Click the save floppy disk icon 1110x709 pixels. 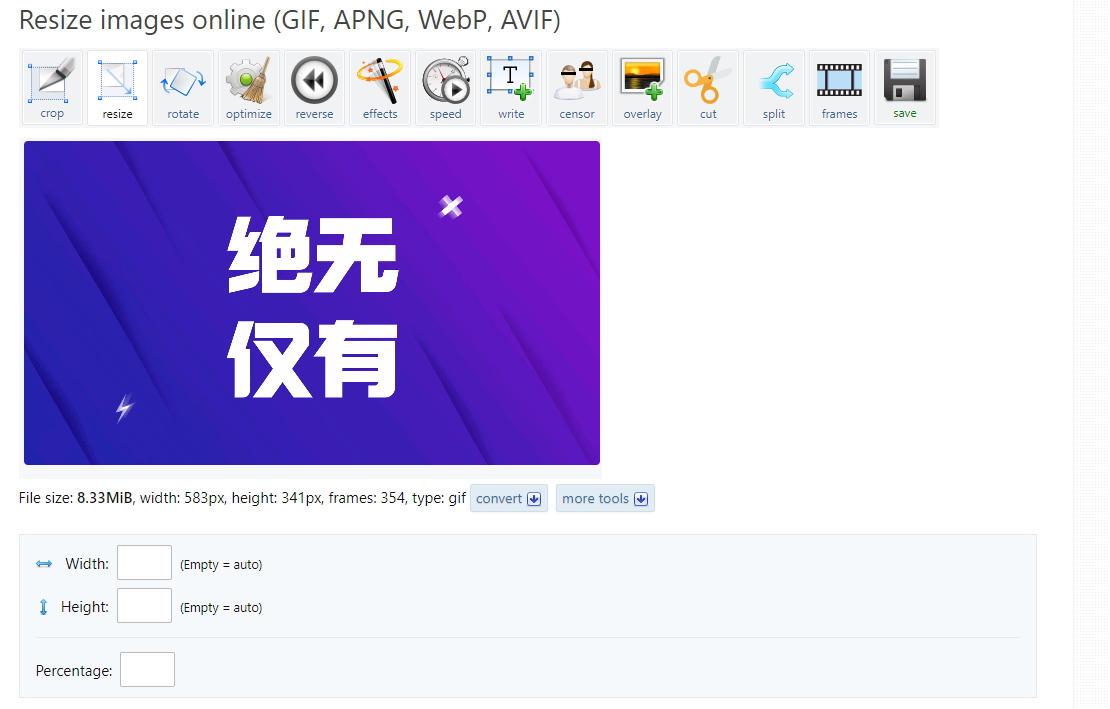(905, 88)
